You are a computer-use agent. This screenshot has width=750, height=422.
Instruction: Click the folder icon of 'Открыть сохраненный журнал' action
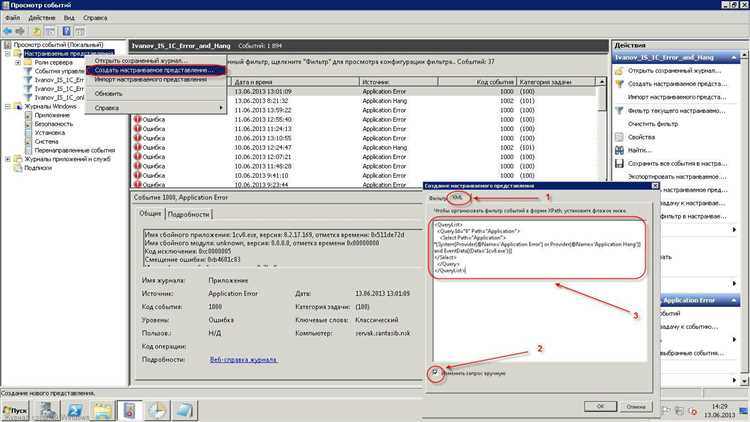619,71
